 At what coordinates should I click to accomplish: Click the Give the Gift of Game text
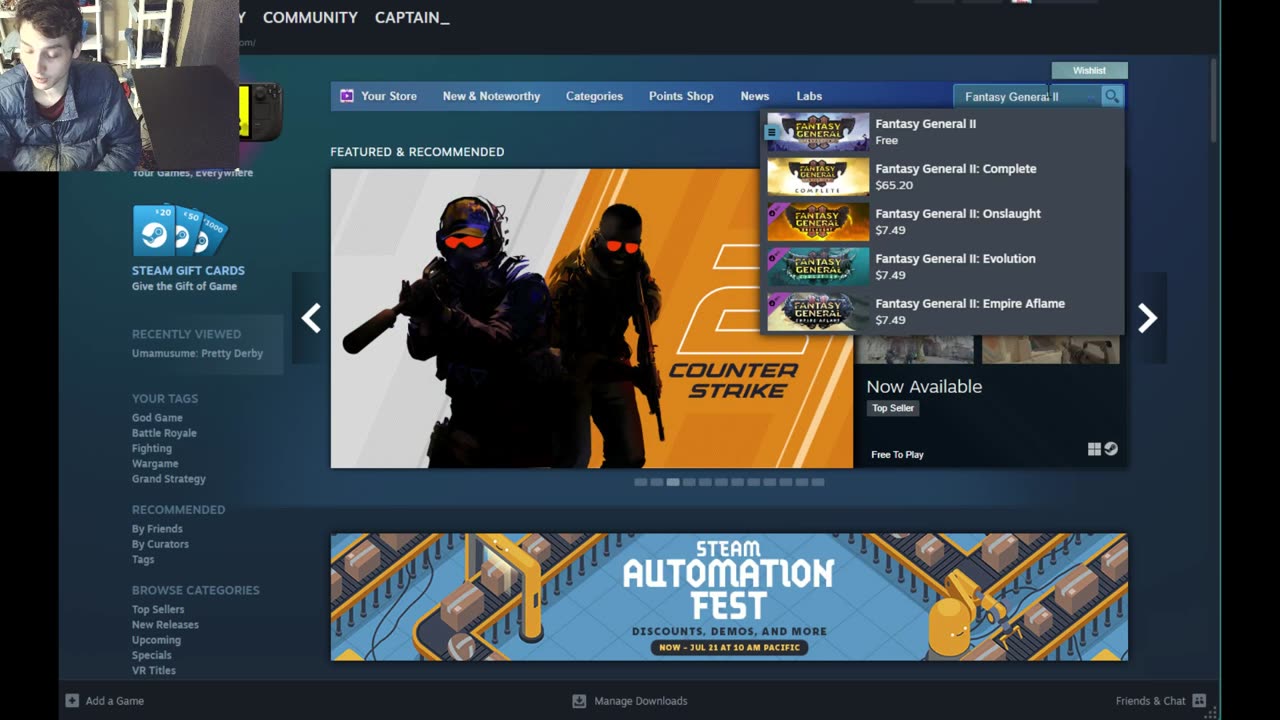pyautogui.click(x=184, y=286)
